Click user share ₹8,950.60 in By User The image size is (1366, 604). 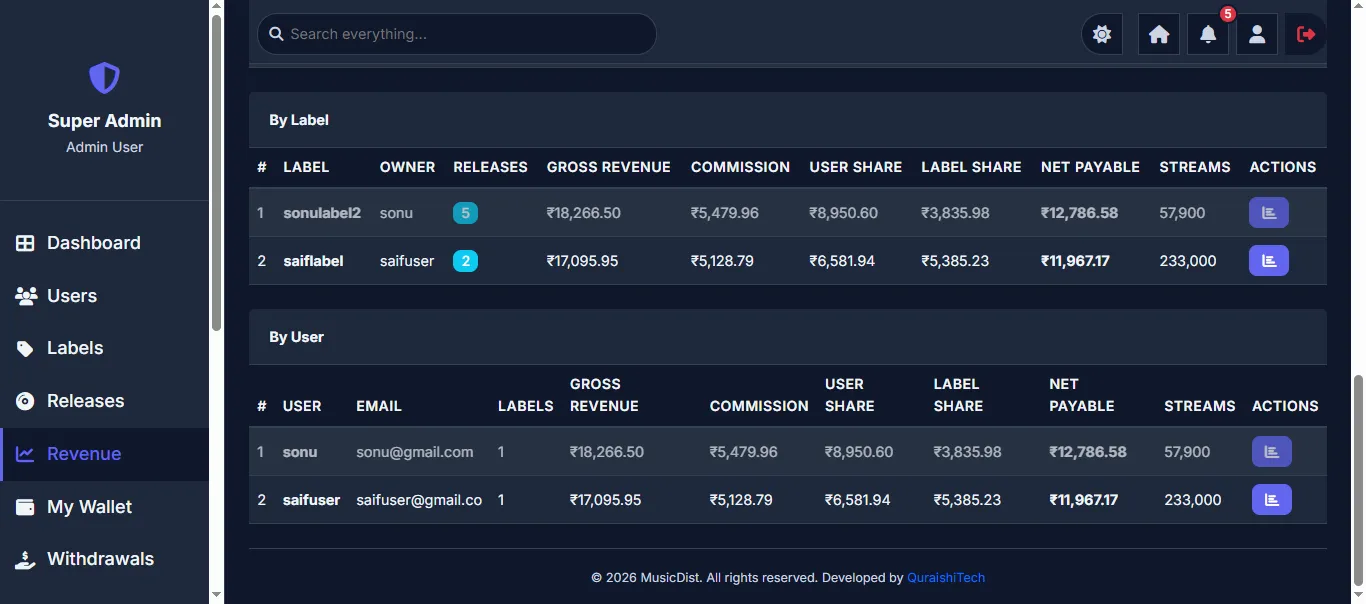point(859,452)
